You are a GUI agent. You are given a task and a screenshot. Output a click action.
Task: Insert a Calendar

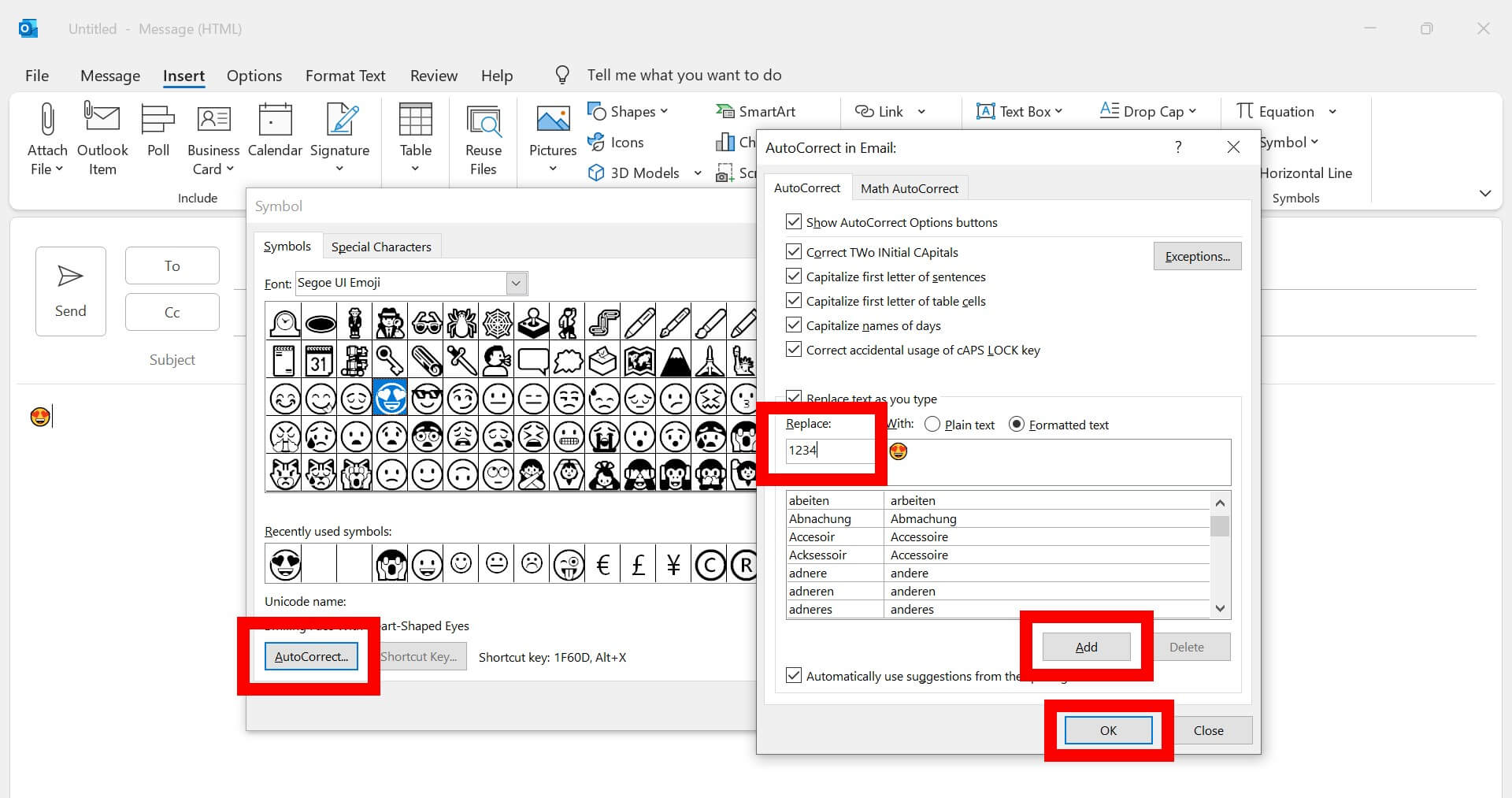[275, 130]
